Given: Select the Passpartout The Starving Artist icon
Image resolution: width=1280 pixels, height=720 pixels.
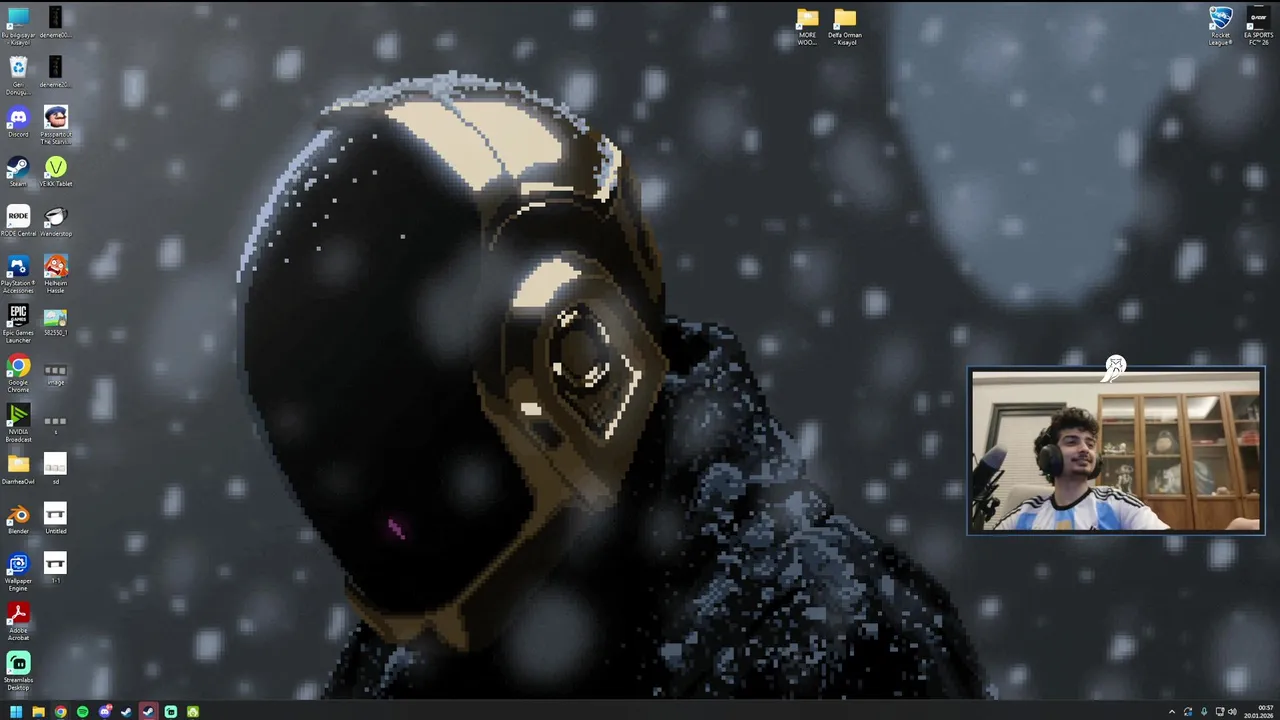Looking at the screenshot, I should click(55, 125).
